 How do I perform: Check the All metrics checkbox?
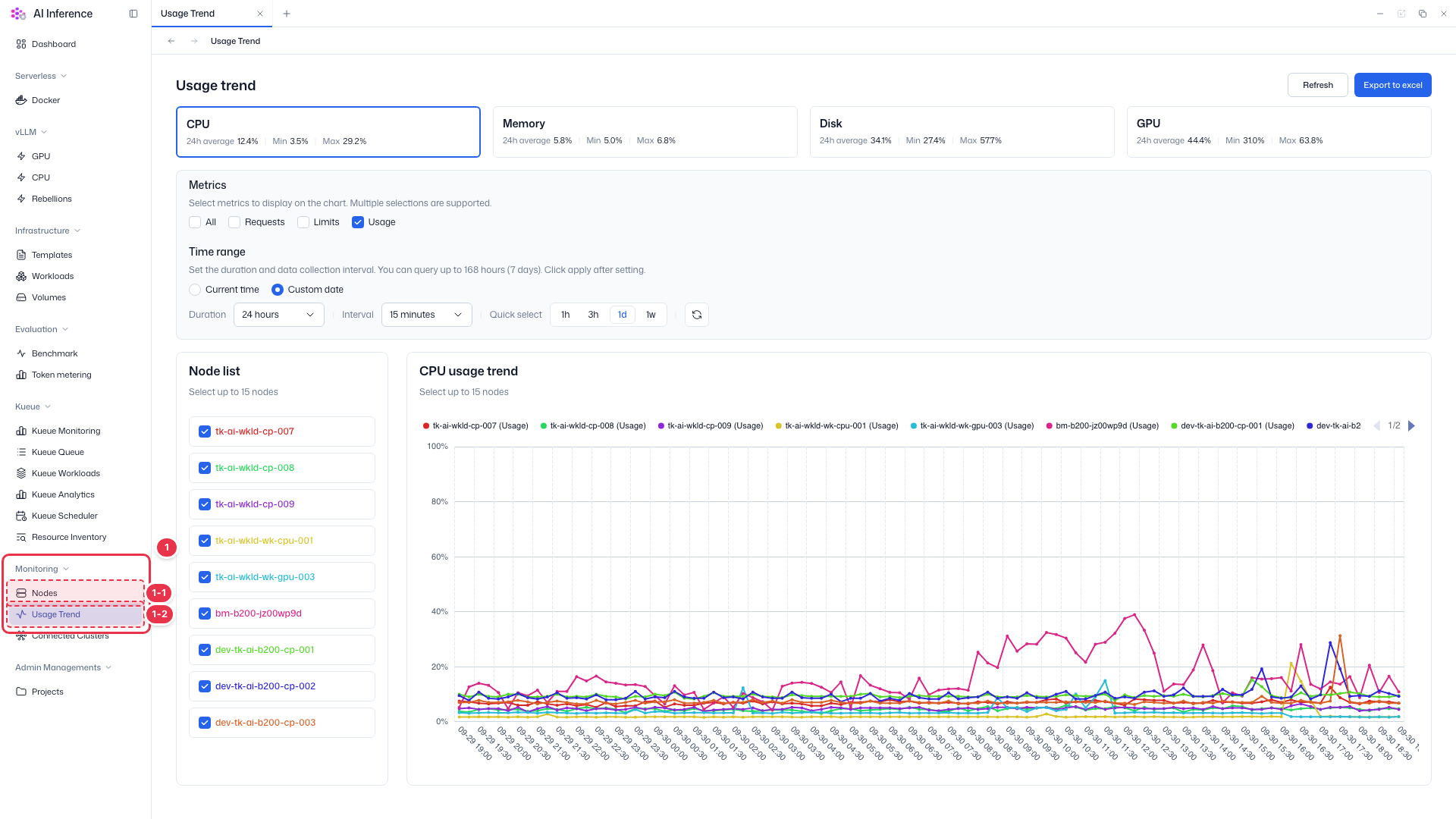[x=195, y=222]
